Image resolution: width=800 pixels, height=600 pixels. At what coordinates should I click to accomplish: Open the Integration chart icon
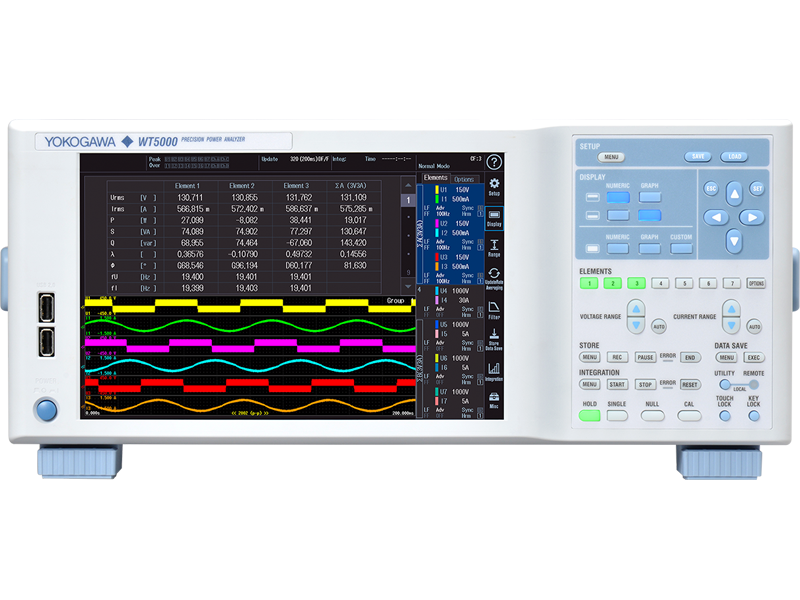coord(494,371)
